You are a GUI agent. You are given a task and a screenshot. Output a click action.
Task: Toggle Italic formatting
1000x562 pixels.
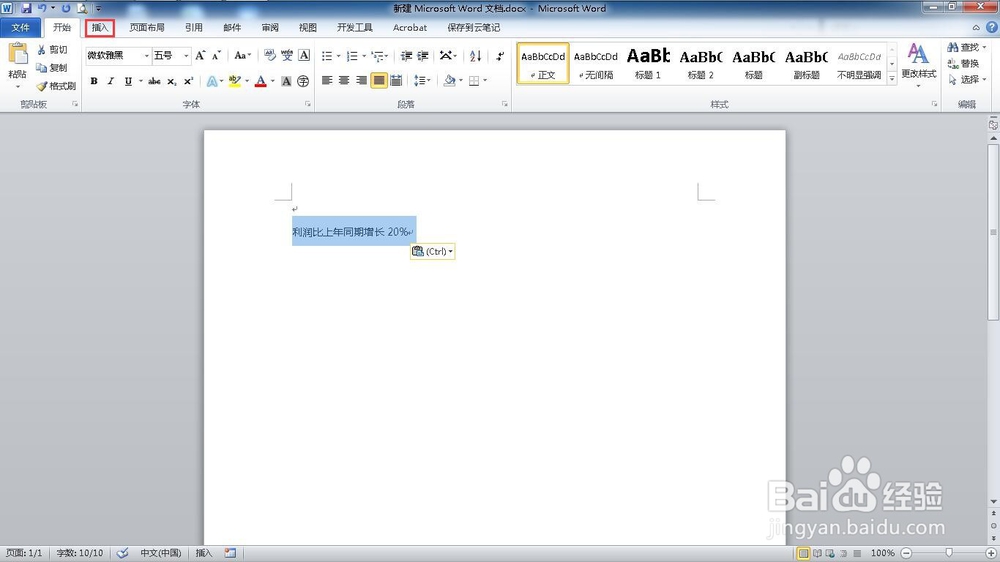pos(111,81)
